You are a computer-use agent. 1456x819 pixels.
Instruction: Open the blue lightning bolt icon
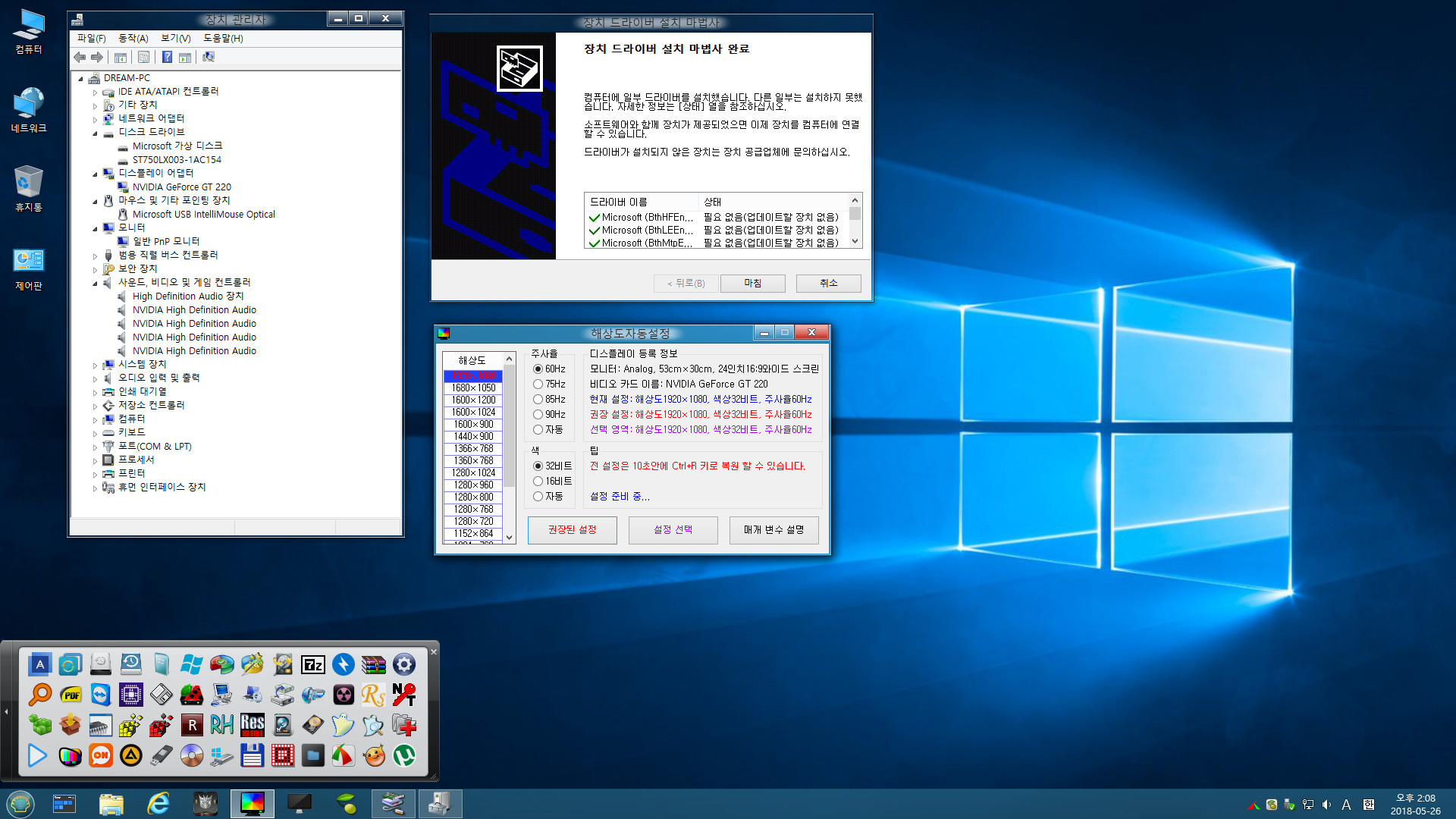pyautogui.click(x=343, y=665)
